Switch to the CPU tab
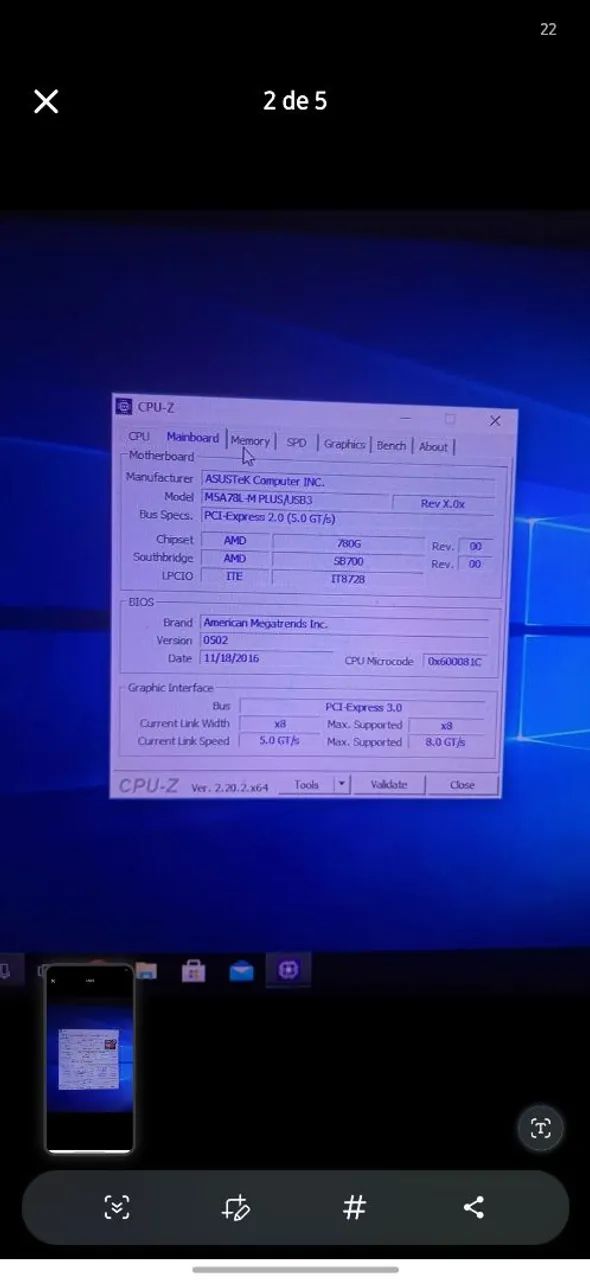 (139, 436)
